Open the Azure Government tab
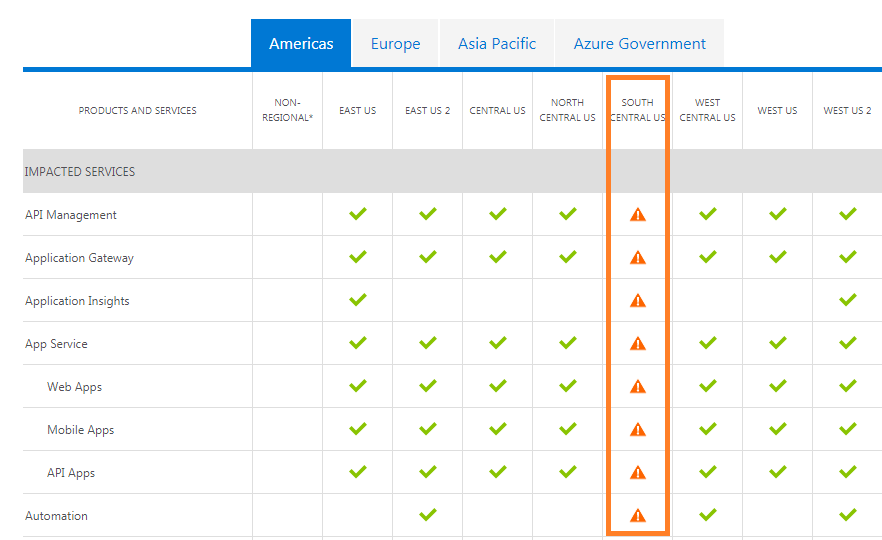 [x=639, y=43]
